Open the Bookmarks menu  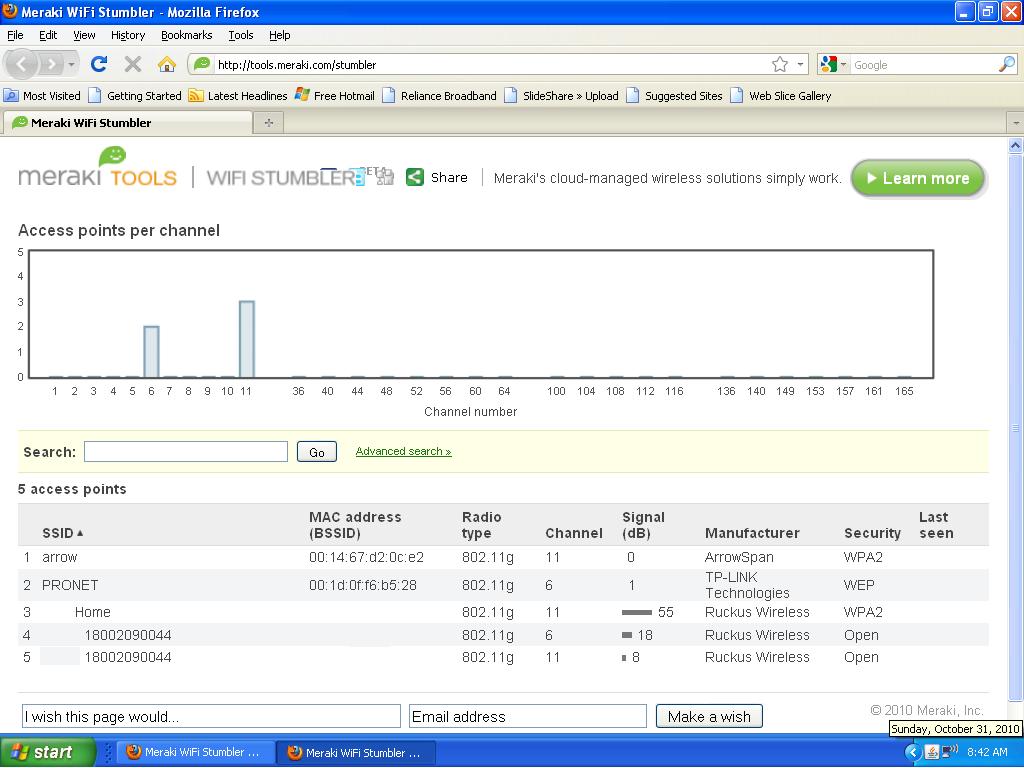186,35
